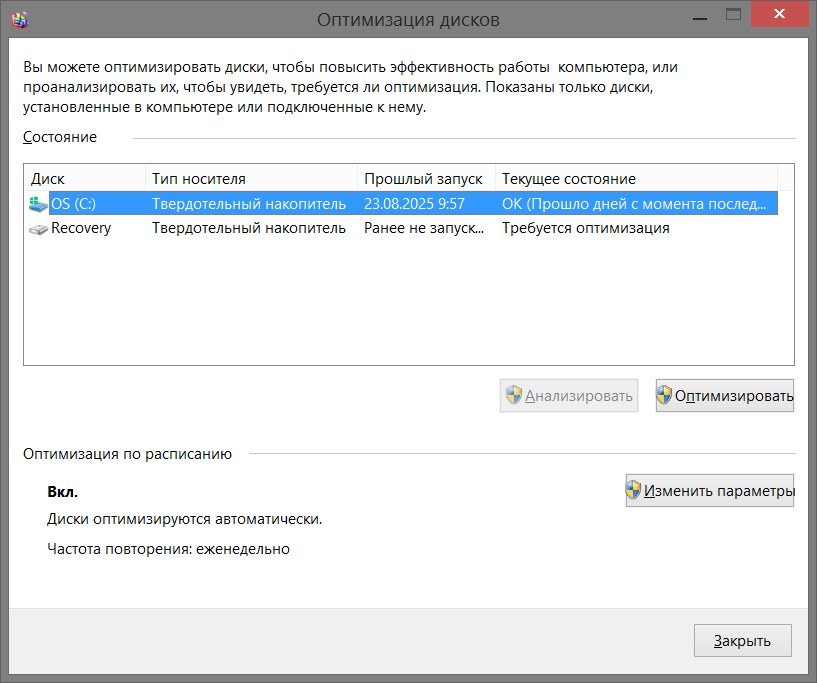Click the shield icon on the Анализировать button
This screenshot has width=817, height=683.
514,396
